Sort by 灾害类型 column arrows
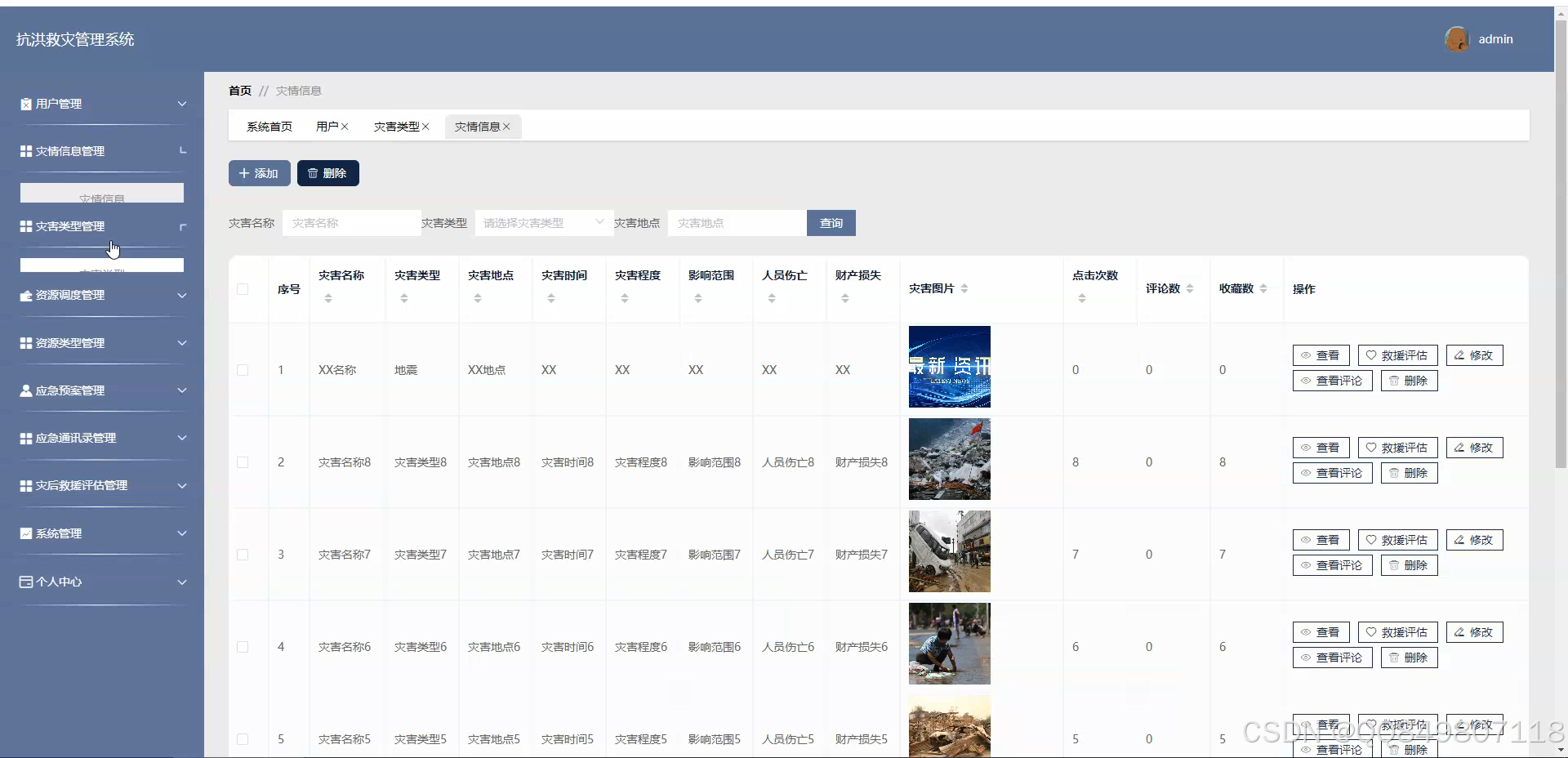 [x=404, y=299]
